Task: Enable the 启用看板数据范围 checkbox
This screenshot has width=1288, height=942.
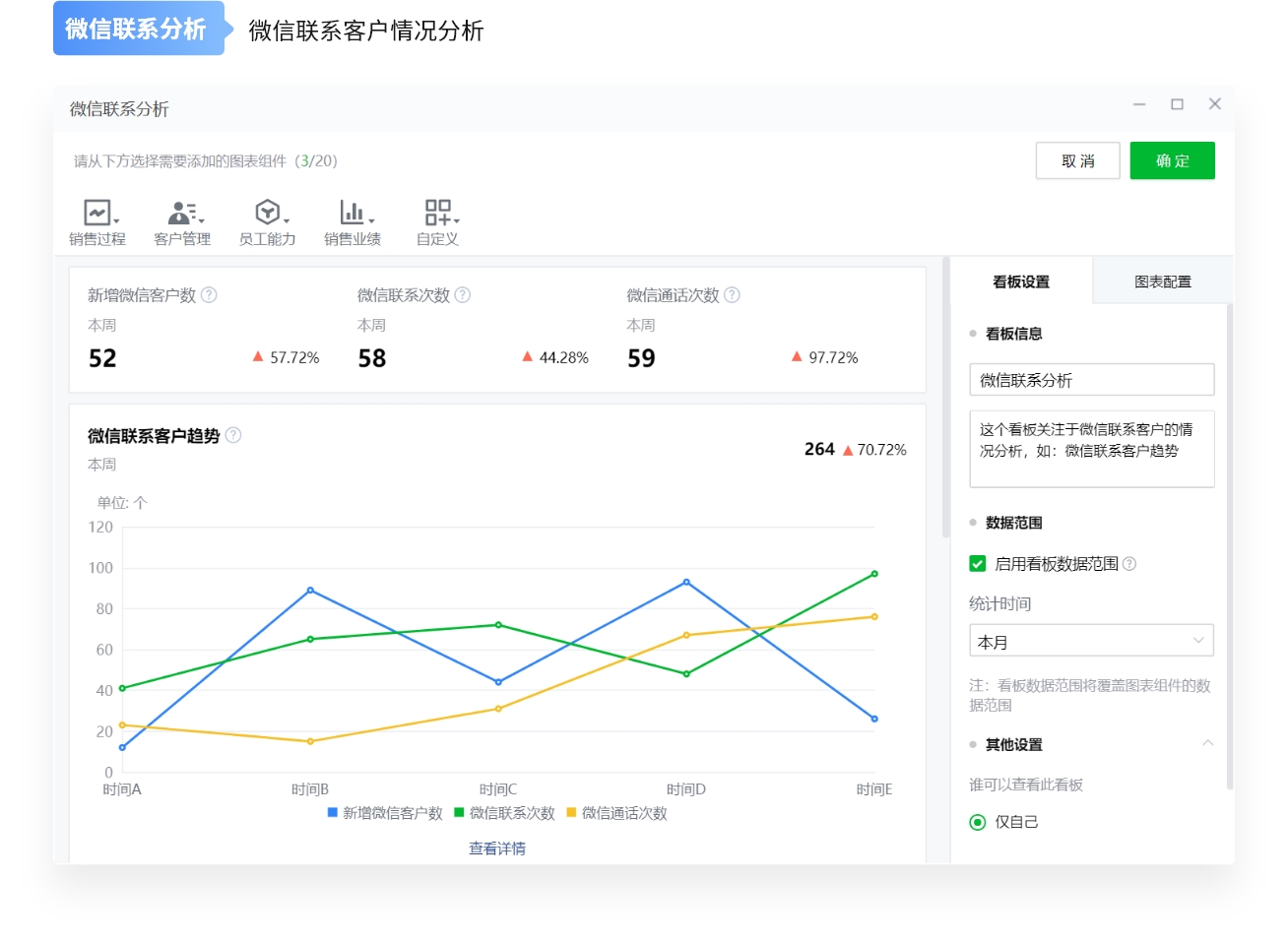Action: point(978,564)
